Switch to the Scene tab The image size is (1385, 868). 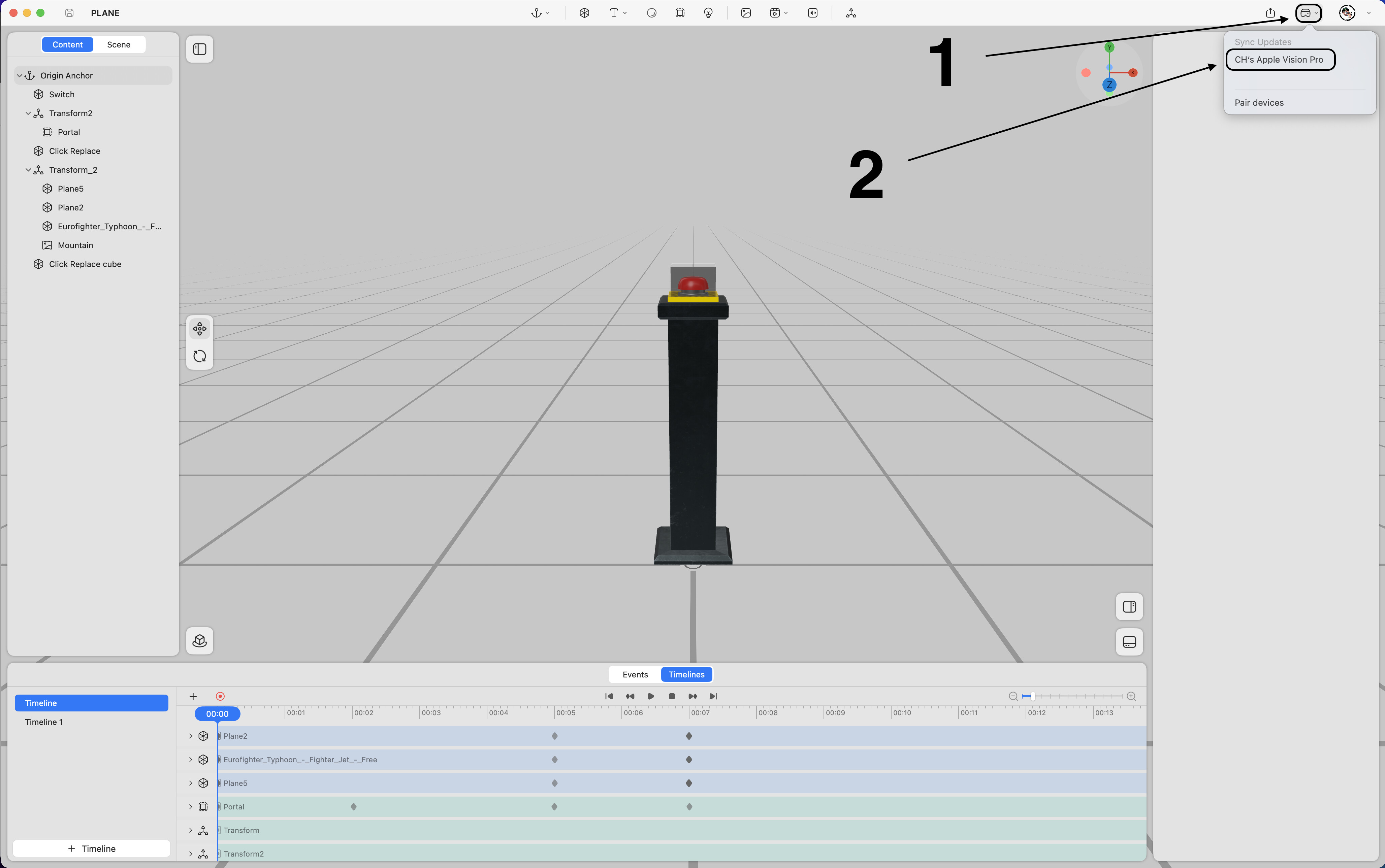(x=118, y=44)
